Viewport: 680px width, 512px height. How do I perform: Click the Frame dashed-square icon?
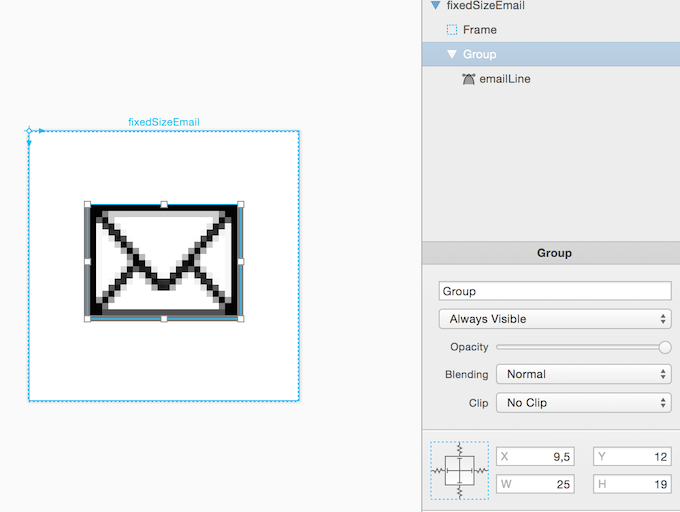451,29
